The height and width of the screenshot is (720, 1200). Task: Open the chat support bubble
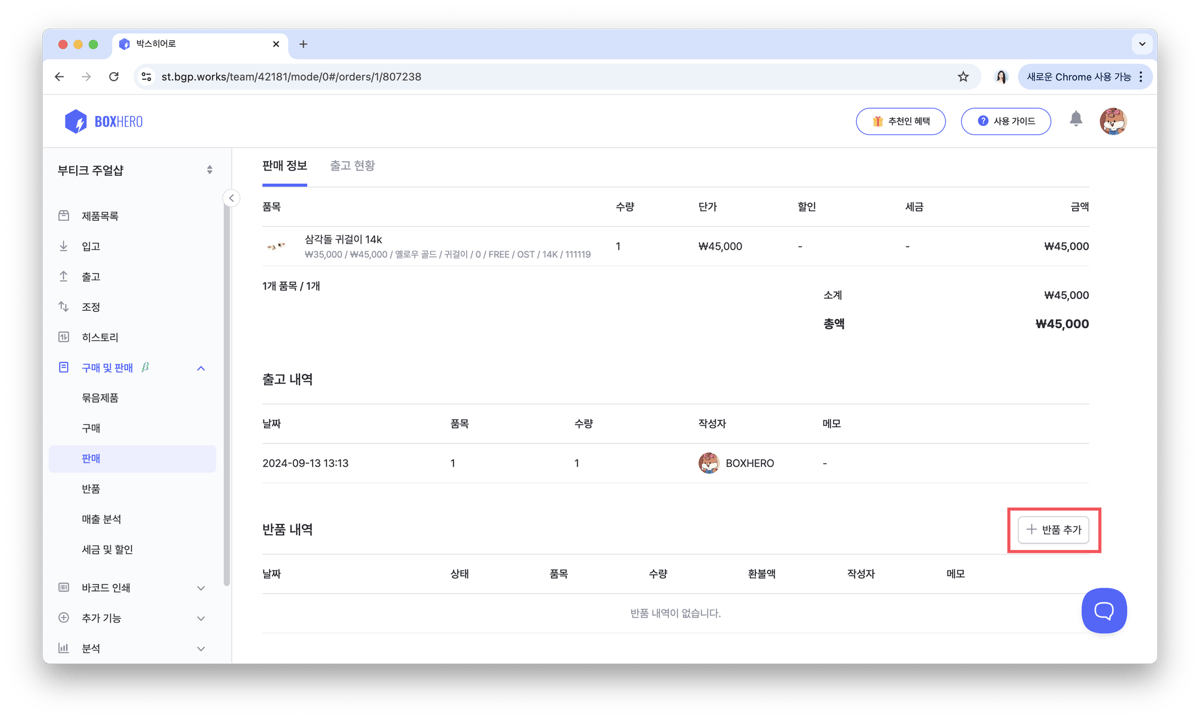coord(1104,610)
